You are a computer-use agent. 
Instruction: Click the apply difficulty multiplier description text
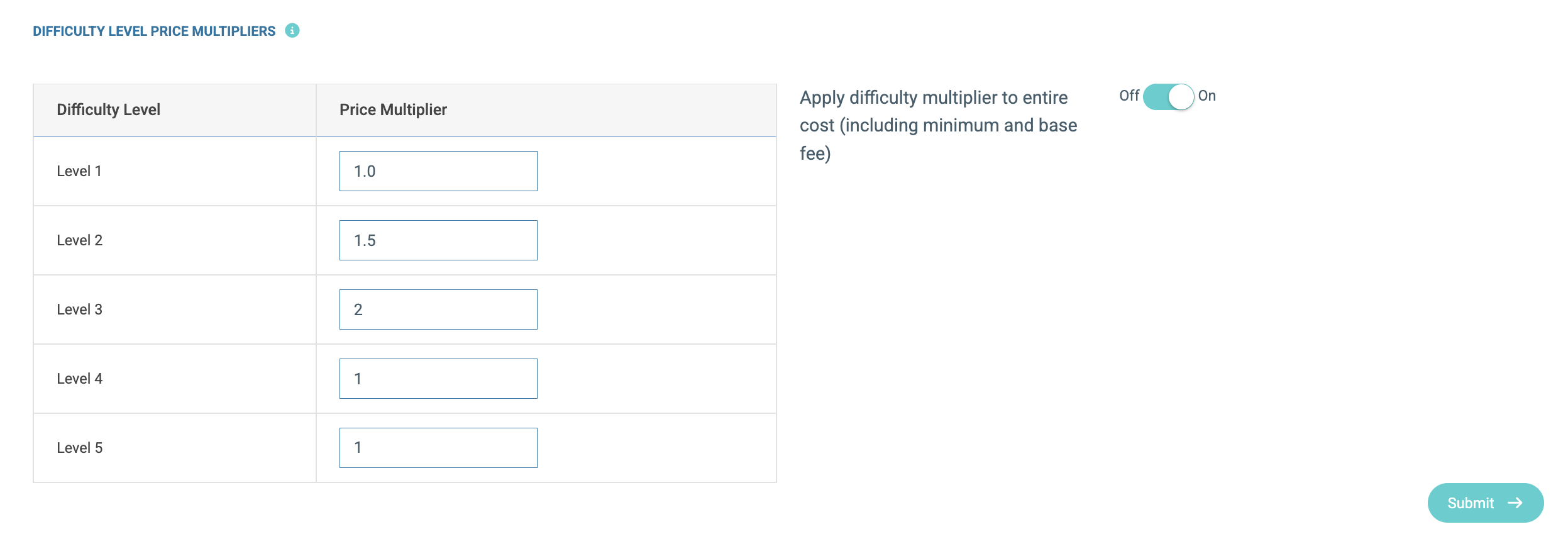coord(938,125)
